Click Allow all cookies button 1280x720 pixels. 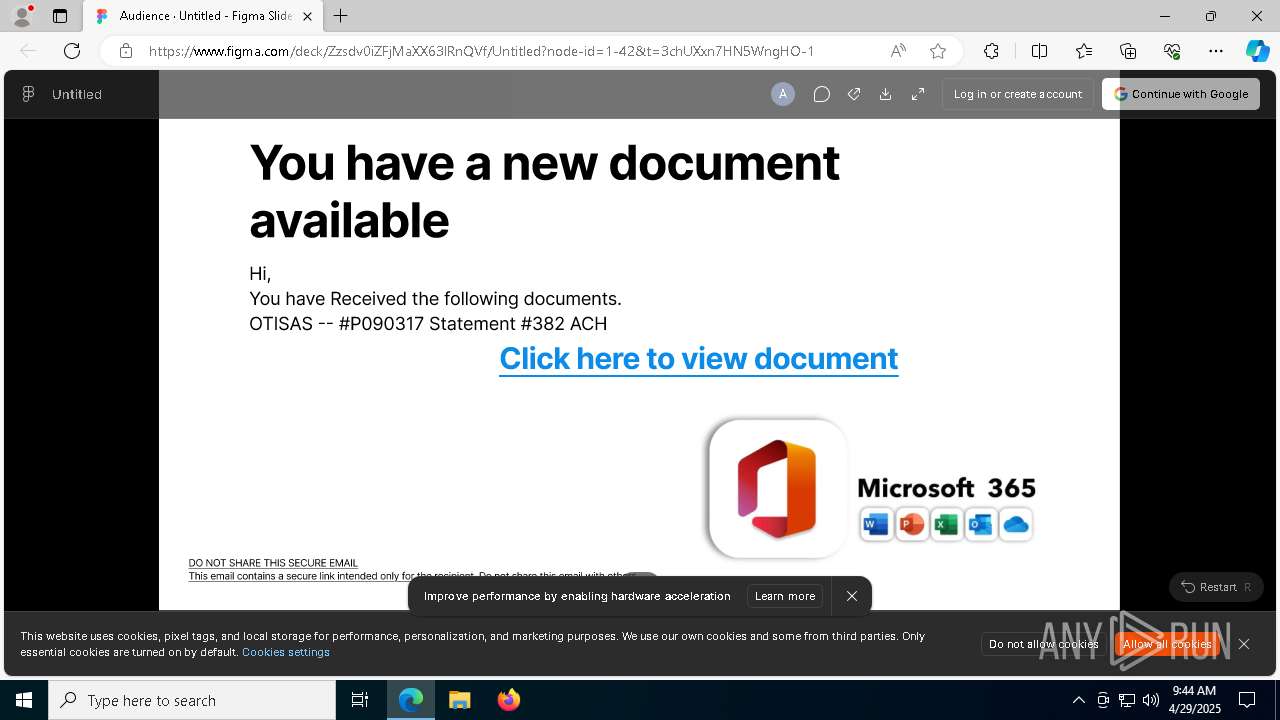point(1167,644)
